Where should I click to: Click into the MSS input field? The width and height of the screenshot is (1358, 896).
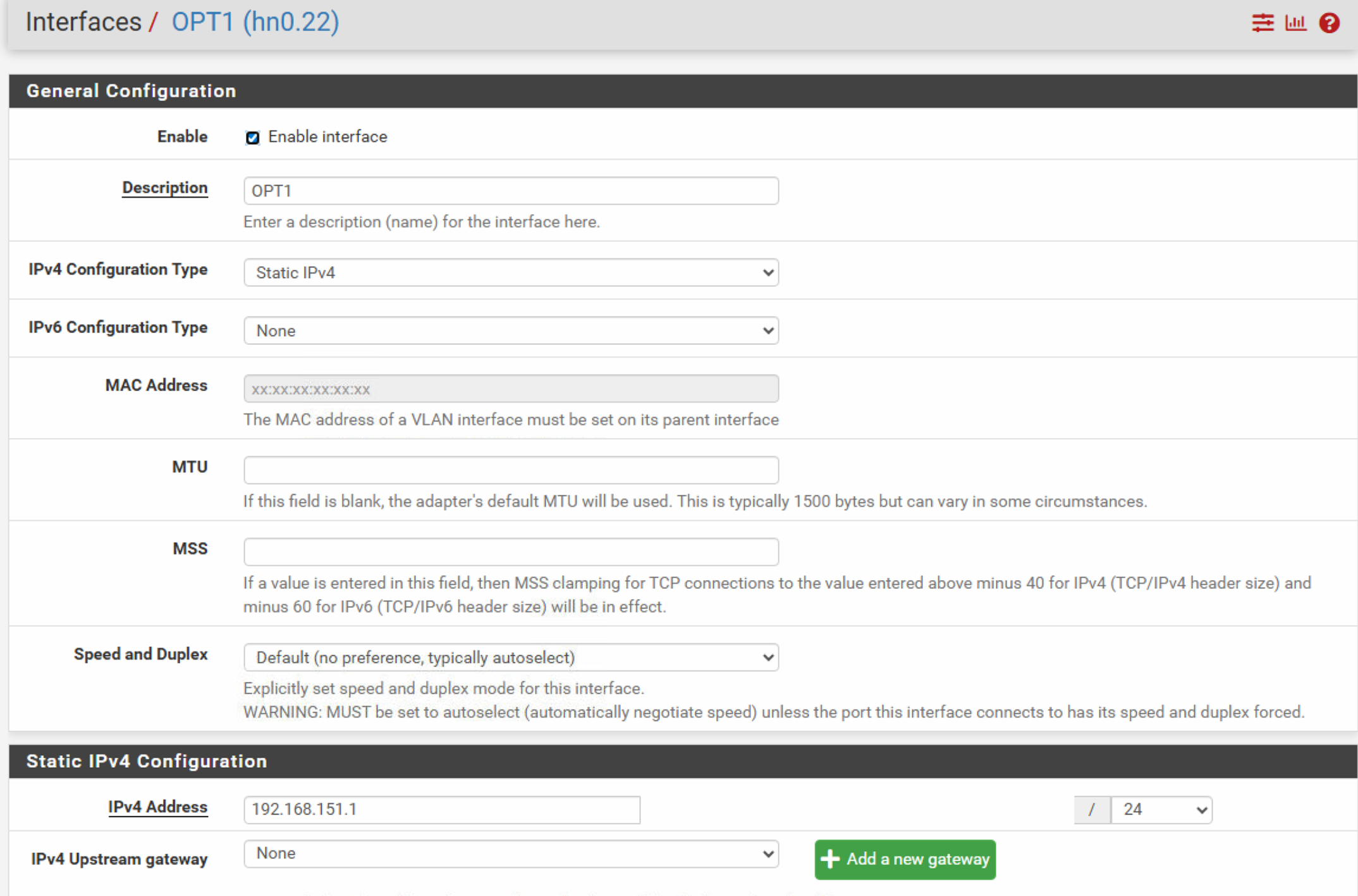pyautogui.click(x=511, y=552)
